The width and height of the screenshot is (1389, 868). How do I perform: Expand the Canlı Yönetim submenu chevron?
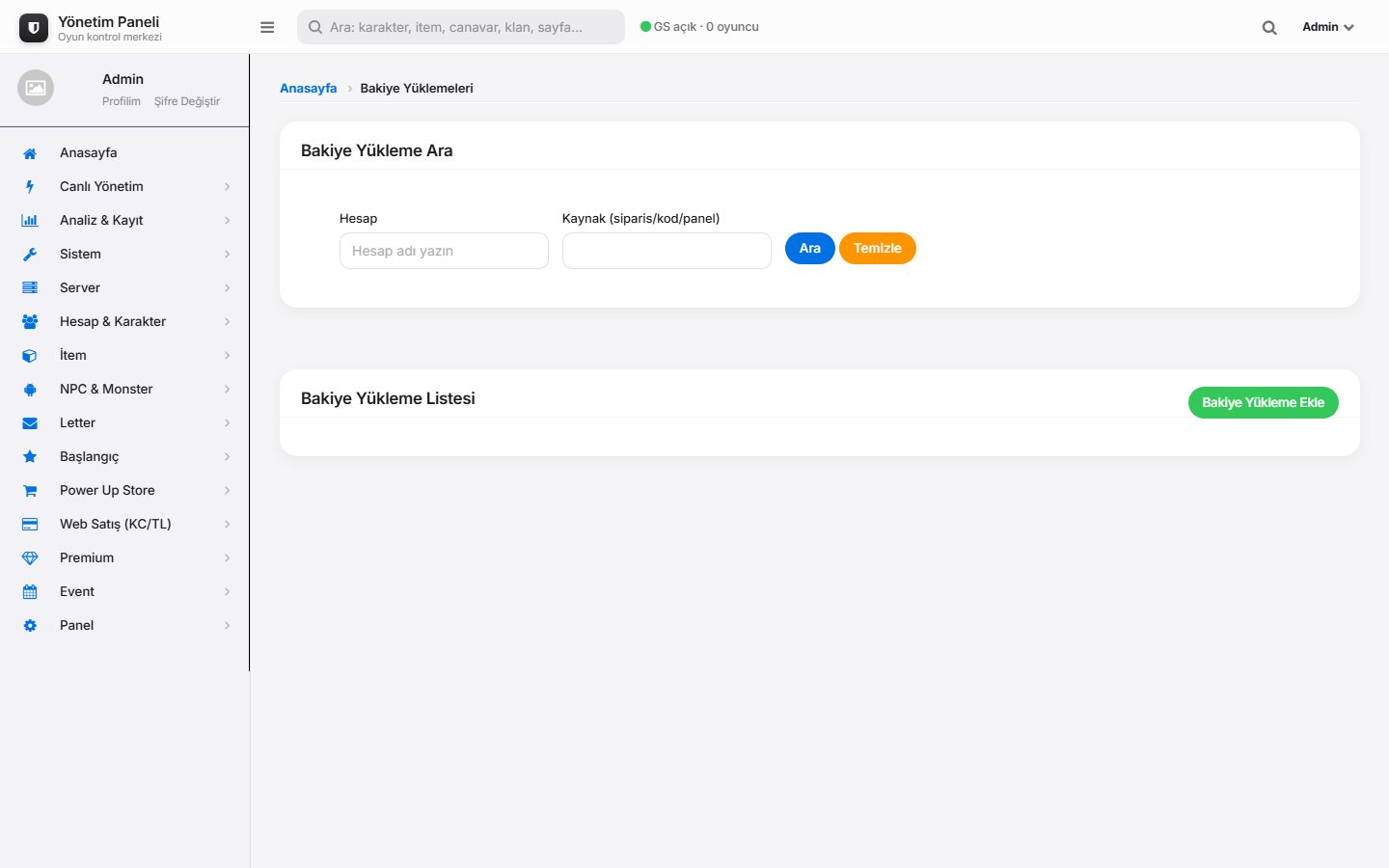pos(228,187)
